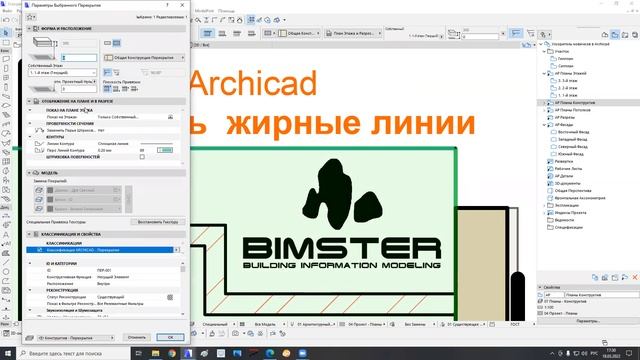Select Спецификации folder in navigator
The width and height of the screenshot is (640, 360).
[569, 227]
